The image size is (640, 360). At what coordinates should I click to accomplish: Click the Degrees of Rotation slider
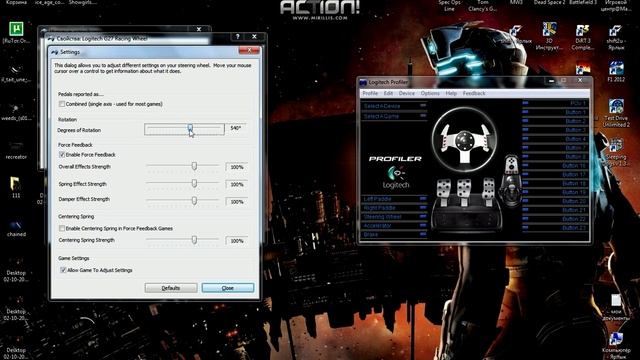click(184, 129)
